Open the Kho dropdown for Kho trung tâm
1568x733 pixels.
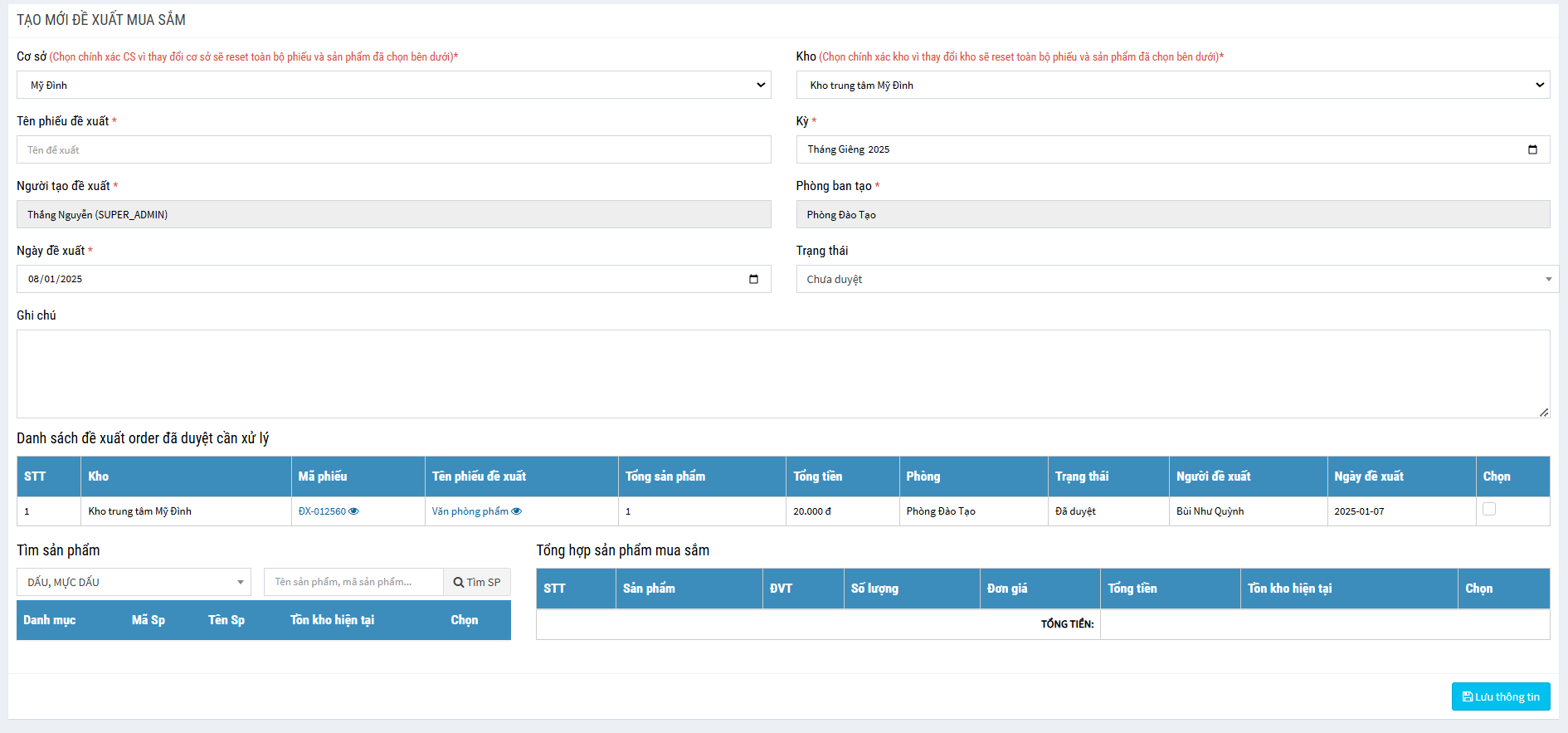point(1172,85)
